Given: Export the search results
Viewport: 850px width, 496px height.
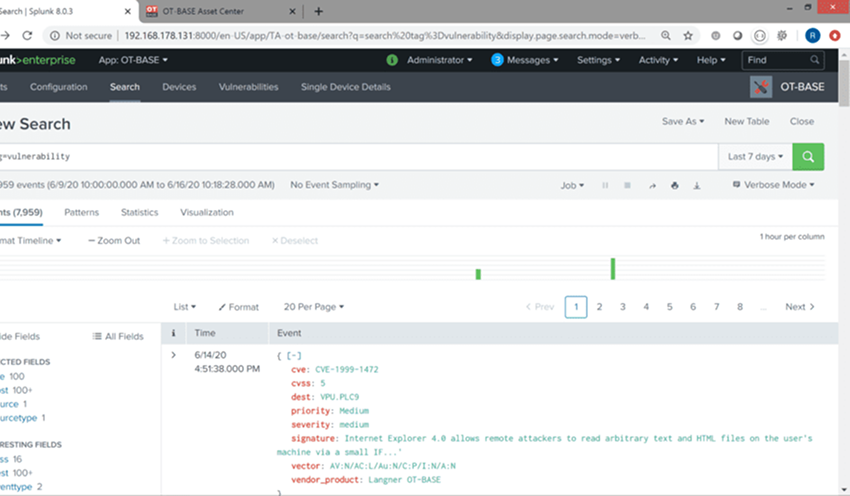Looking at the screenshot, I should [x=698, y=185].
